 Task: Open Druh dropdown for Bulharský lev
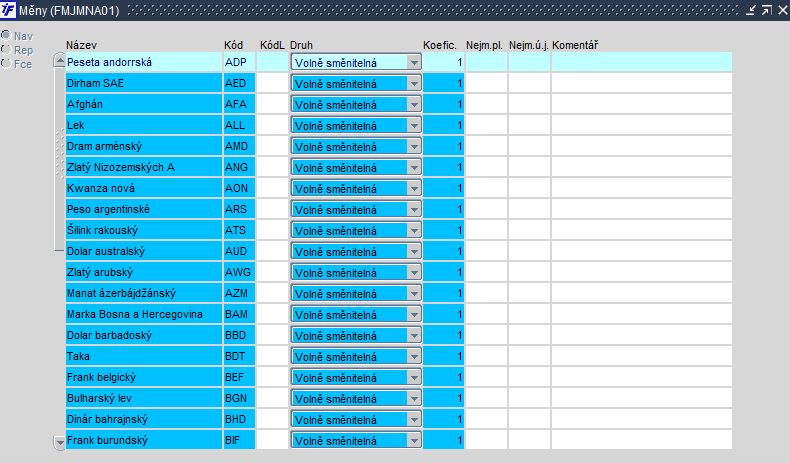point(414,399)
